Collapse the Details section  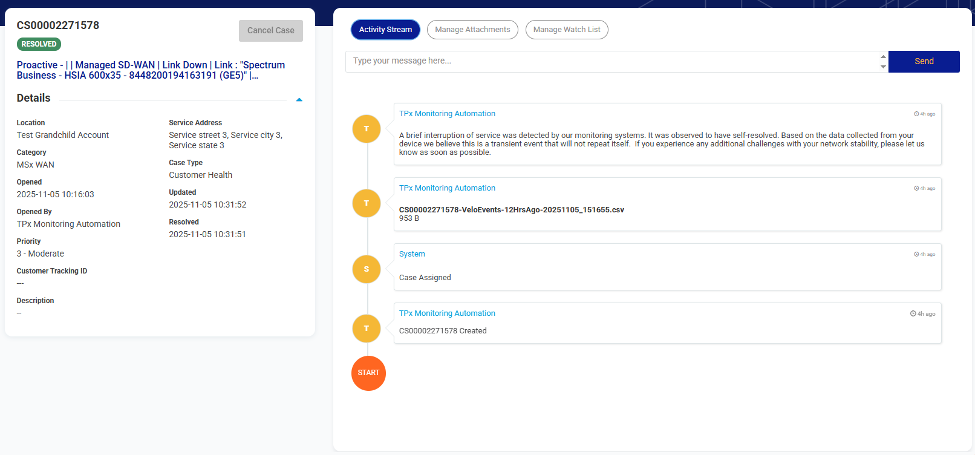299,100
